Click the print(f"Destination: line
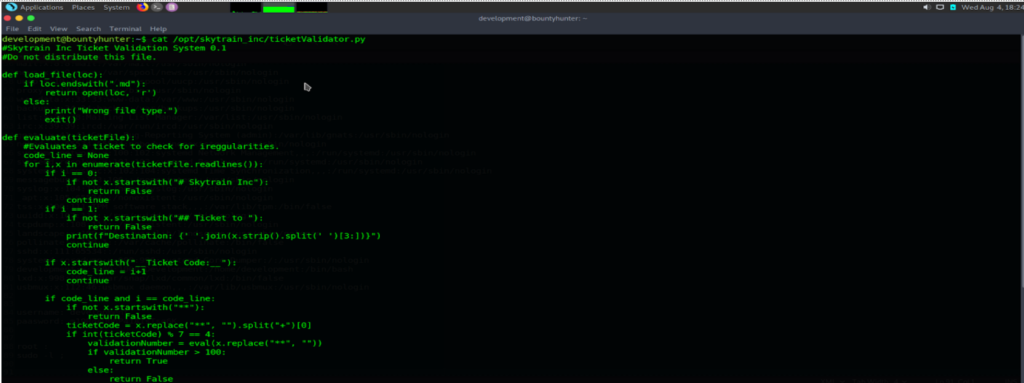The width and height of the screenshot is (1024, 383). click(223, 236)
